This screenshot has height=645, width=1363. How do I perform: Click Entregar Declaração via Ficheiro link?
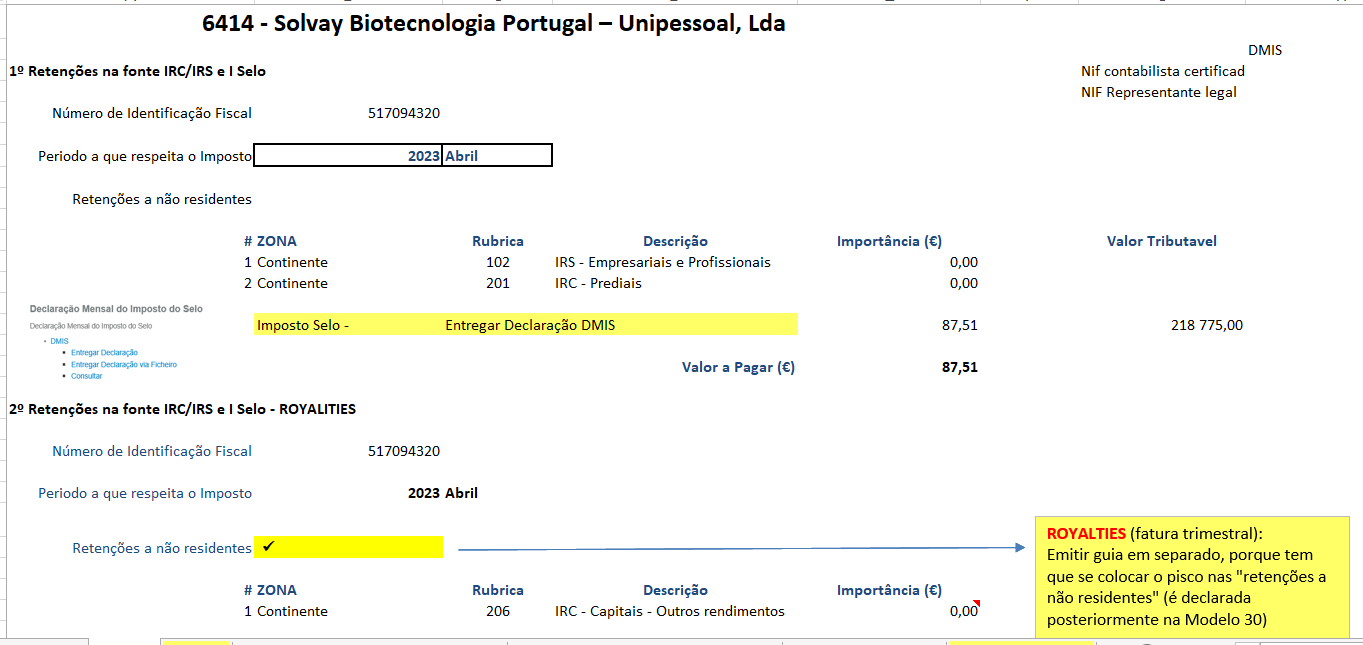coord(123,364)
